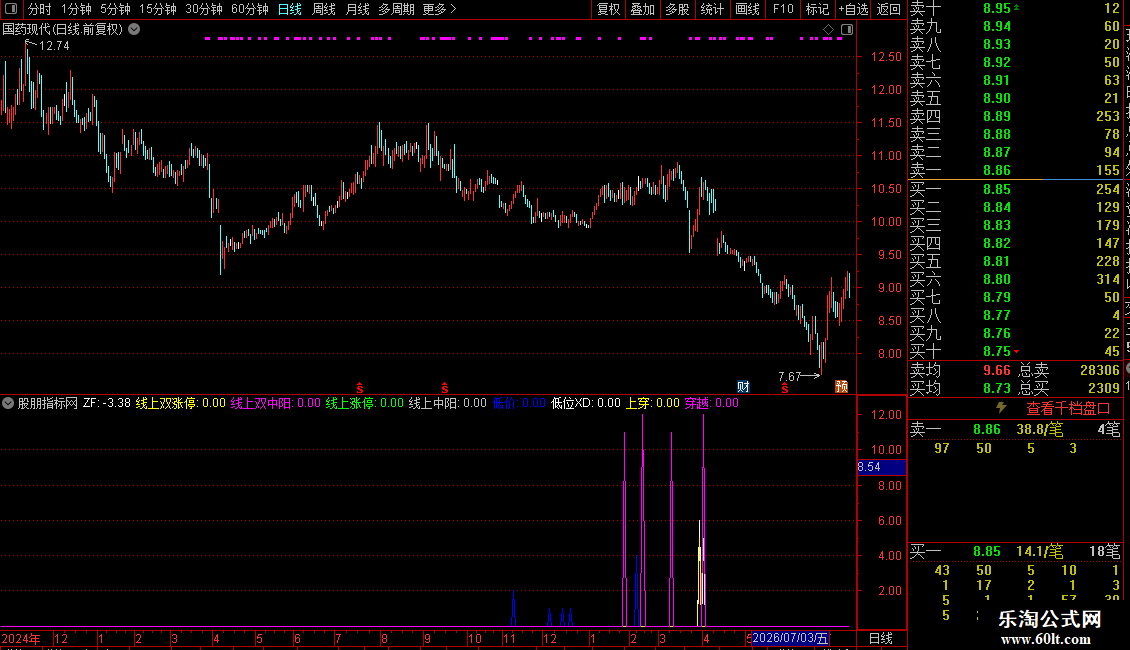
Task: Click the diamond icon above the chart
Action: click(x=828, y=30)
